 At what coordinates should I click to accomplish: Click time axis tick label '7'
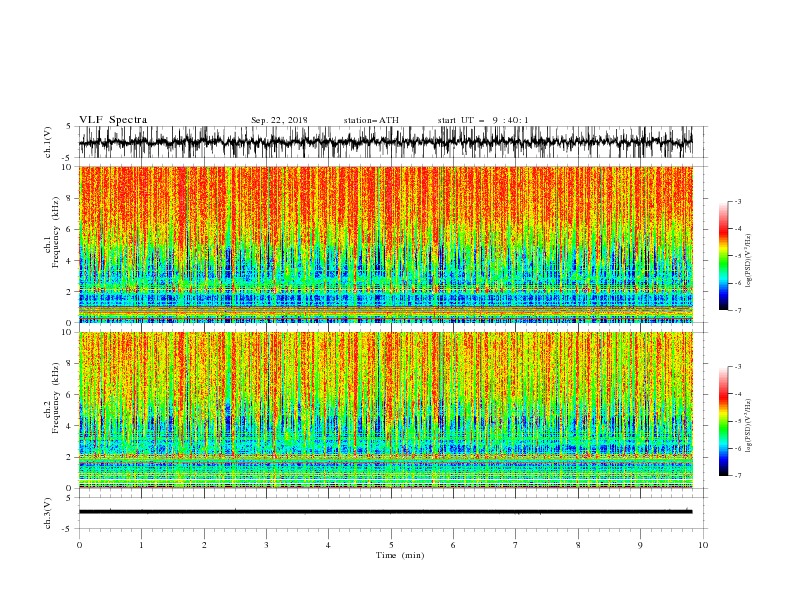[516, 545]
